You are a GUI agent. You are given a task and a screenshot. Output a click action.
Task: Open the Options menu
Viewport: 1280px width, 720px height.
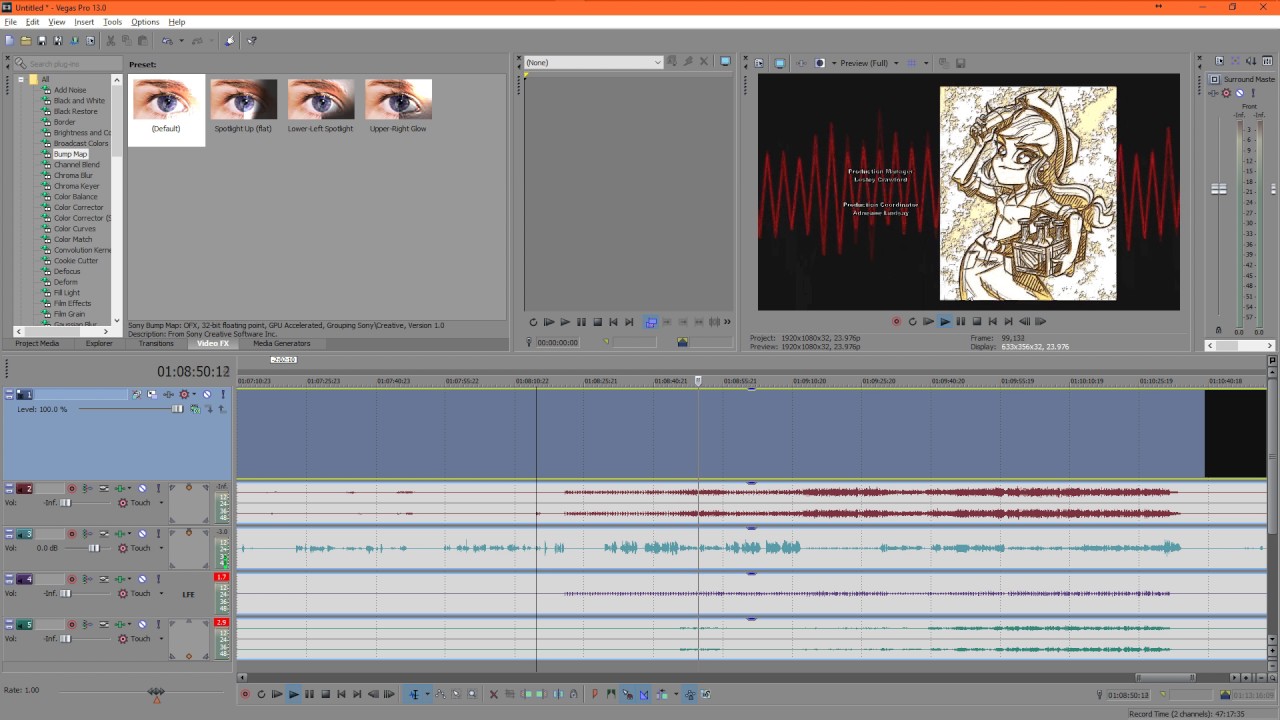point(145,22)
